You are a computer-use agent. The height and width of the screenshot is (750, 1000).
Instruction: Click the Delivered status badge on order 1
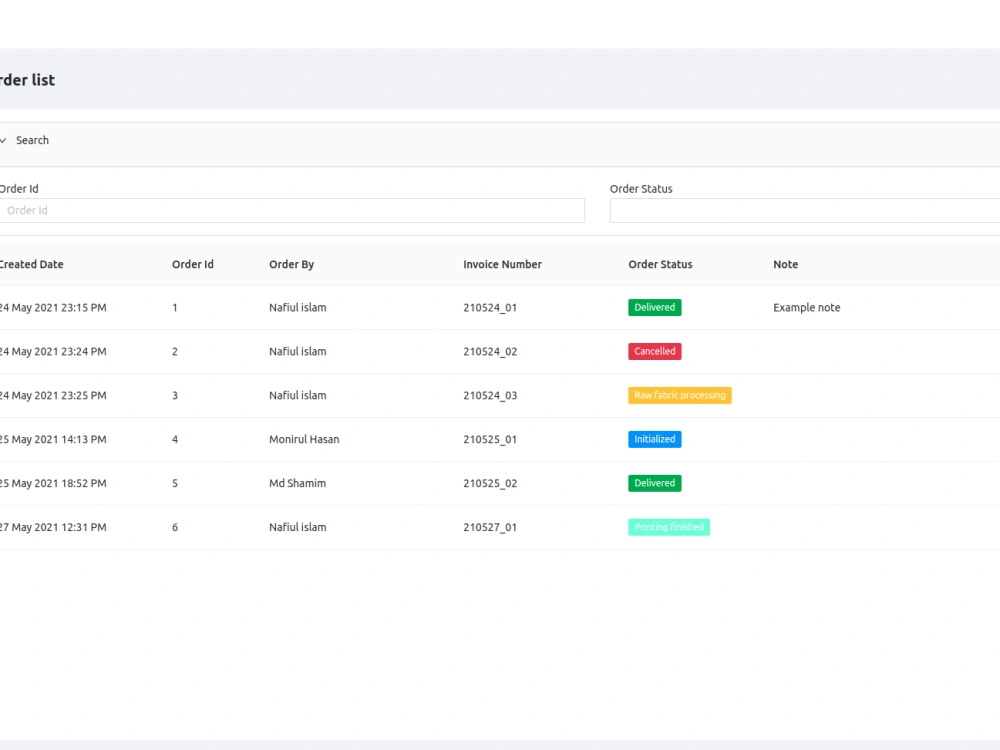[654, 307]
